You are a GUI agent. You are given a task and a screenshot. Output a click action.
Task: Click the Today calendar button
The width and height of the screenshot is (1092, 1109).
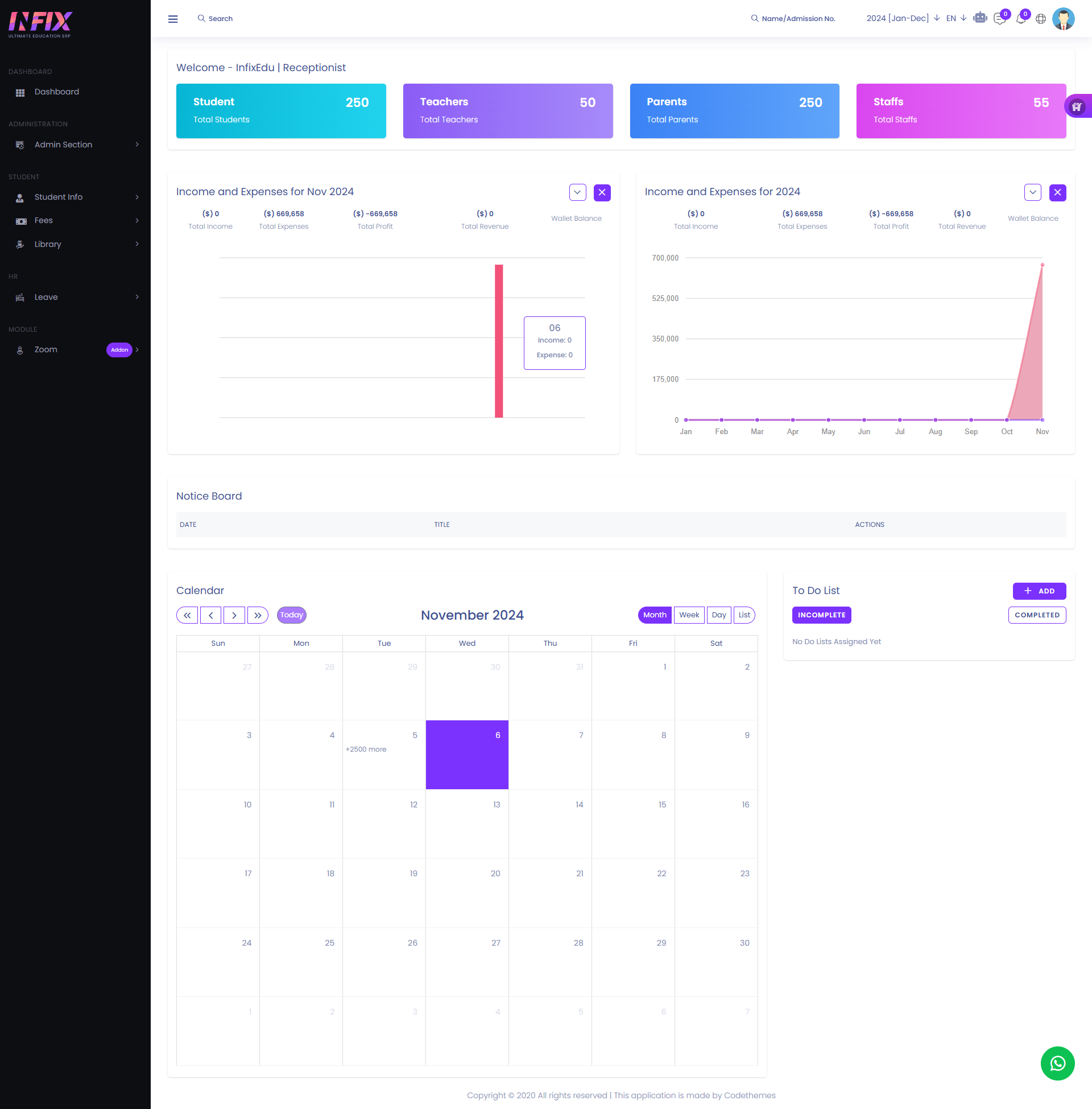pyautogui.click(x=291, y=615)
